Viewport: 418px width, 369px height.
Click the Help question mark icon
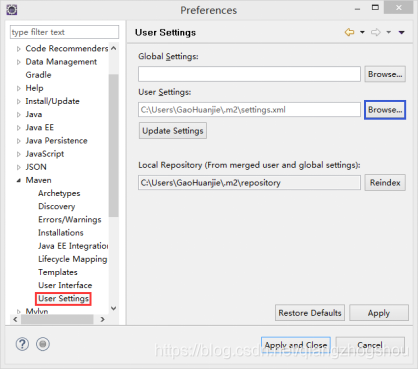click(22, 344)
